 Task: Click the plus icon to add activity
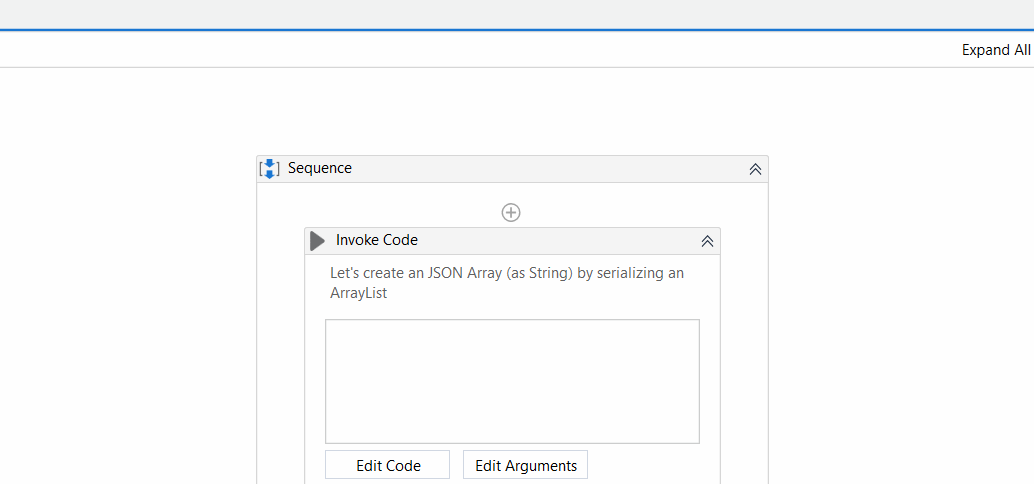(511, 212)
